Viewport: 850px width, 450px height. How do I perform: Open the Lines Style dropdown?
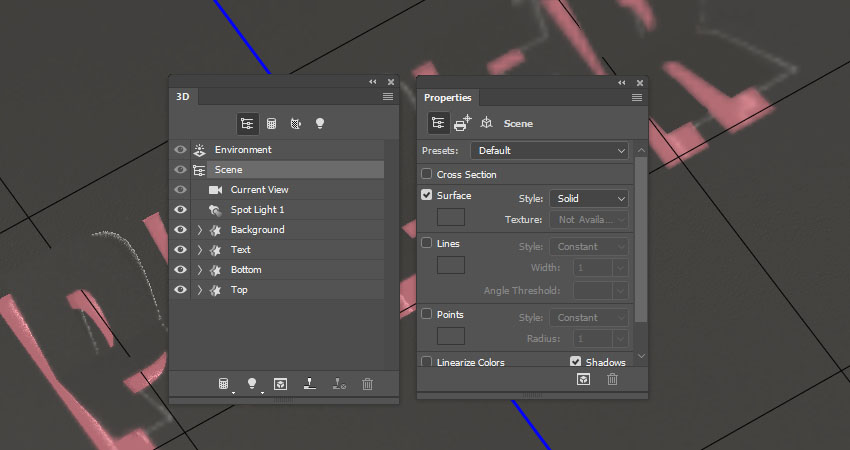point(589,247)
